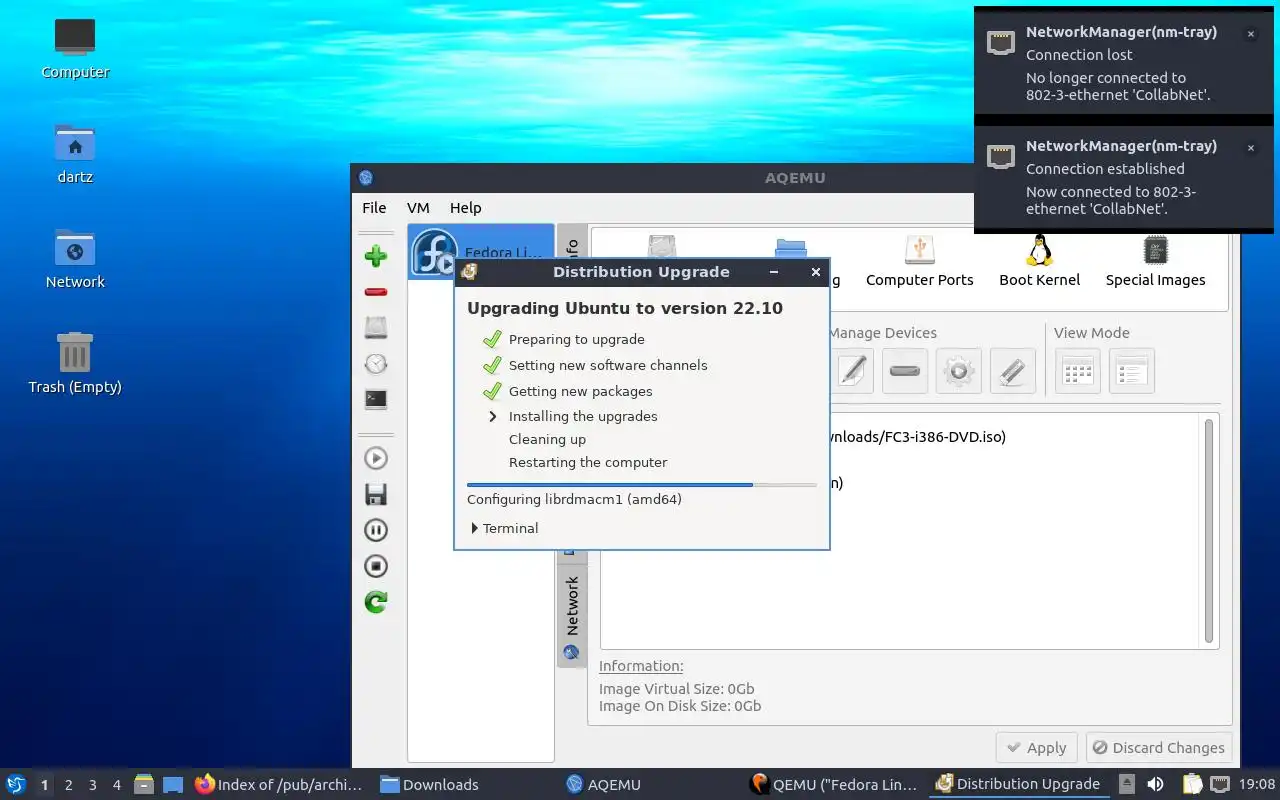
Task: Click the show desktop icon in the panel
Action: (173, 784)
